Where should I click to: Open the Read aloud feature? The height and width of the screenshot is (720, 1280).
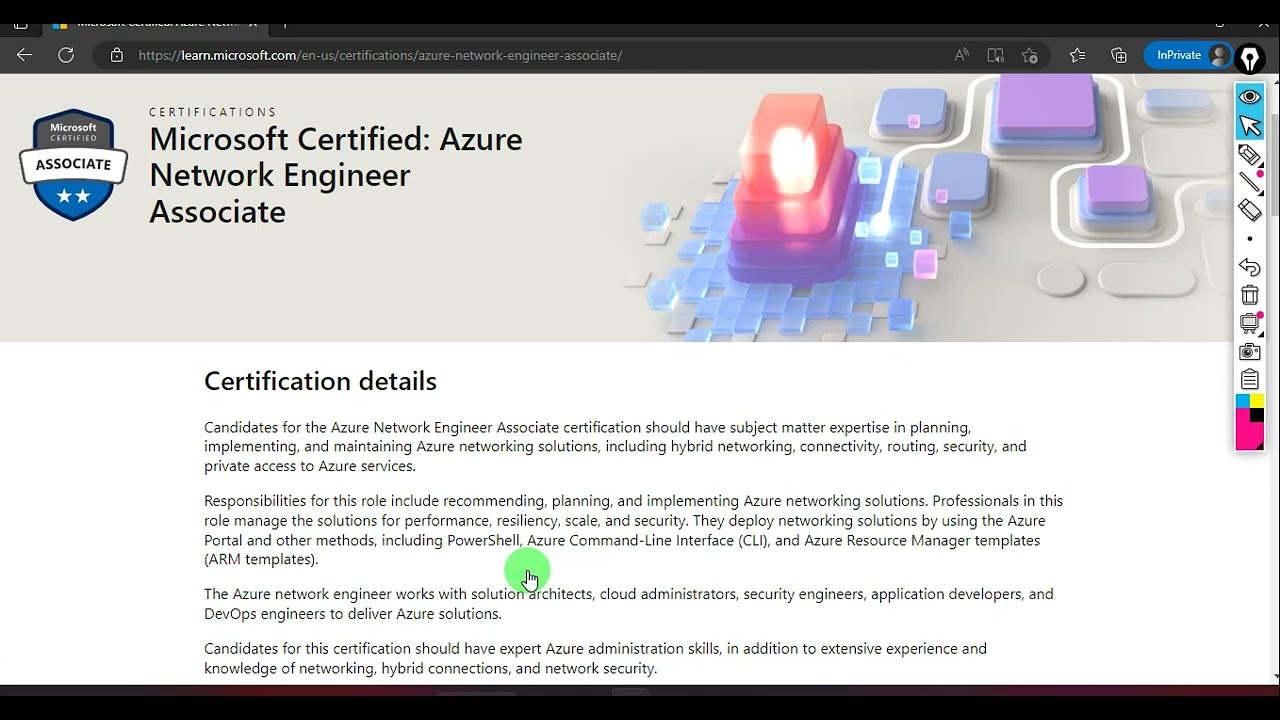(961, 55)
